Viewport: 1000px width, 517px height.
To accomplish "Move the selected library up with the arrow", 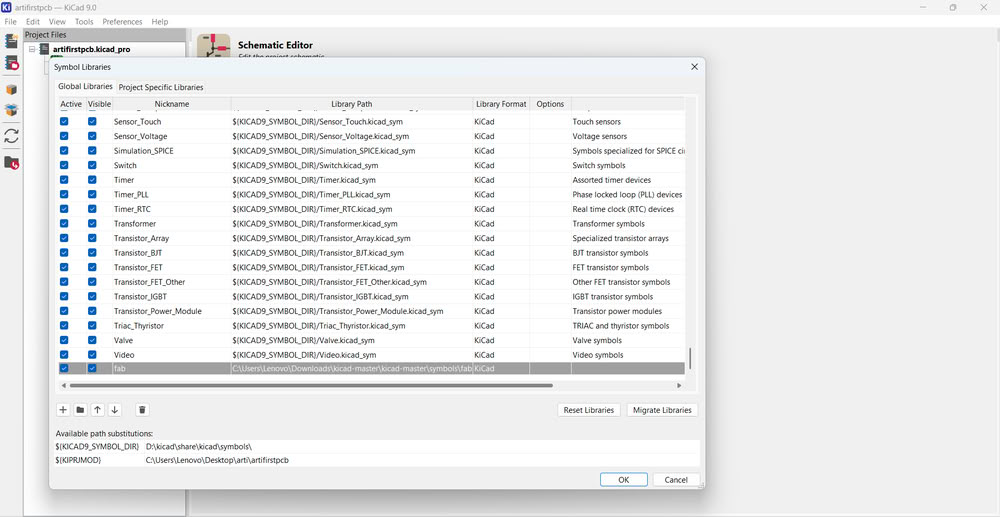I will click(x=97, y=410).
